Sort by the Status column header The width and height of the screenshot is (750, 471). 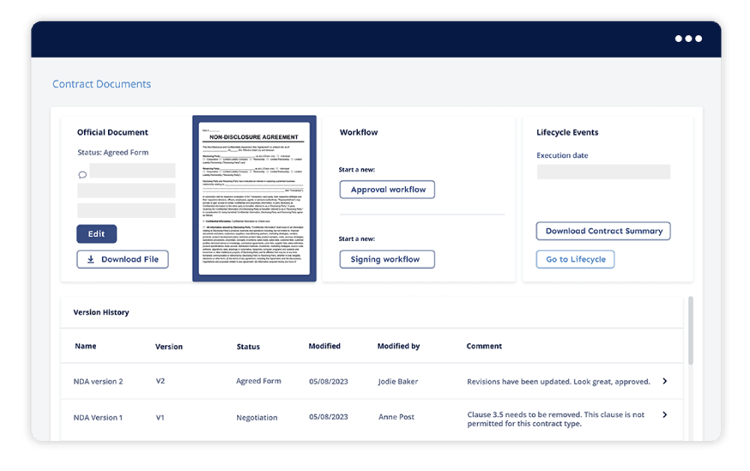click(x=248, y=346)
